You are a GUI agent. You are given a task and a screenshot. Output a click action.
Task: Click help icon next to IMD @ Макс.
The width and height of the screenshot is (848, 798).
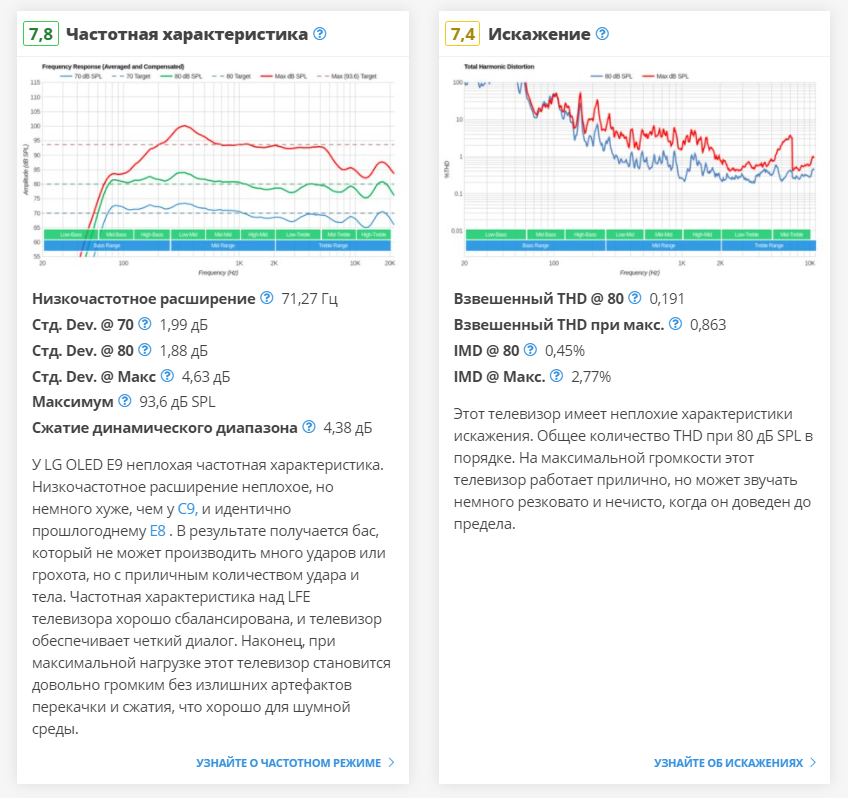tap(556, 376)
